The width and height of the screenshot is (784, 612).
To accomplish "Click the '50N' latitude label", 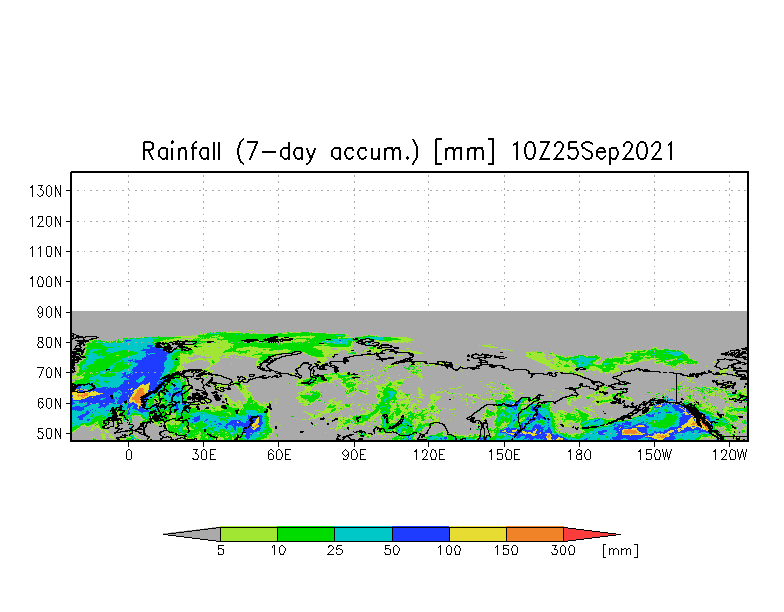I will [x=49, y=434].
